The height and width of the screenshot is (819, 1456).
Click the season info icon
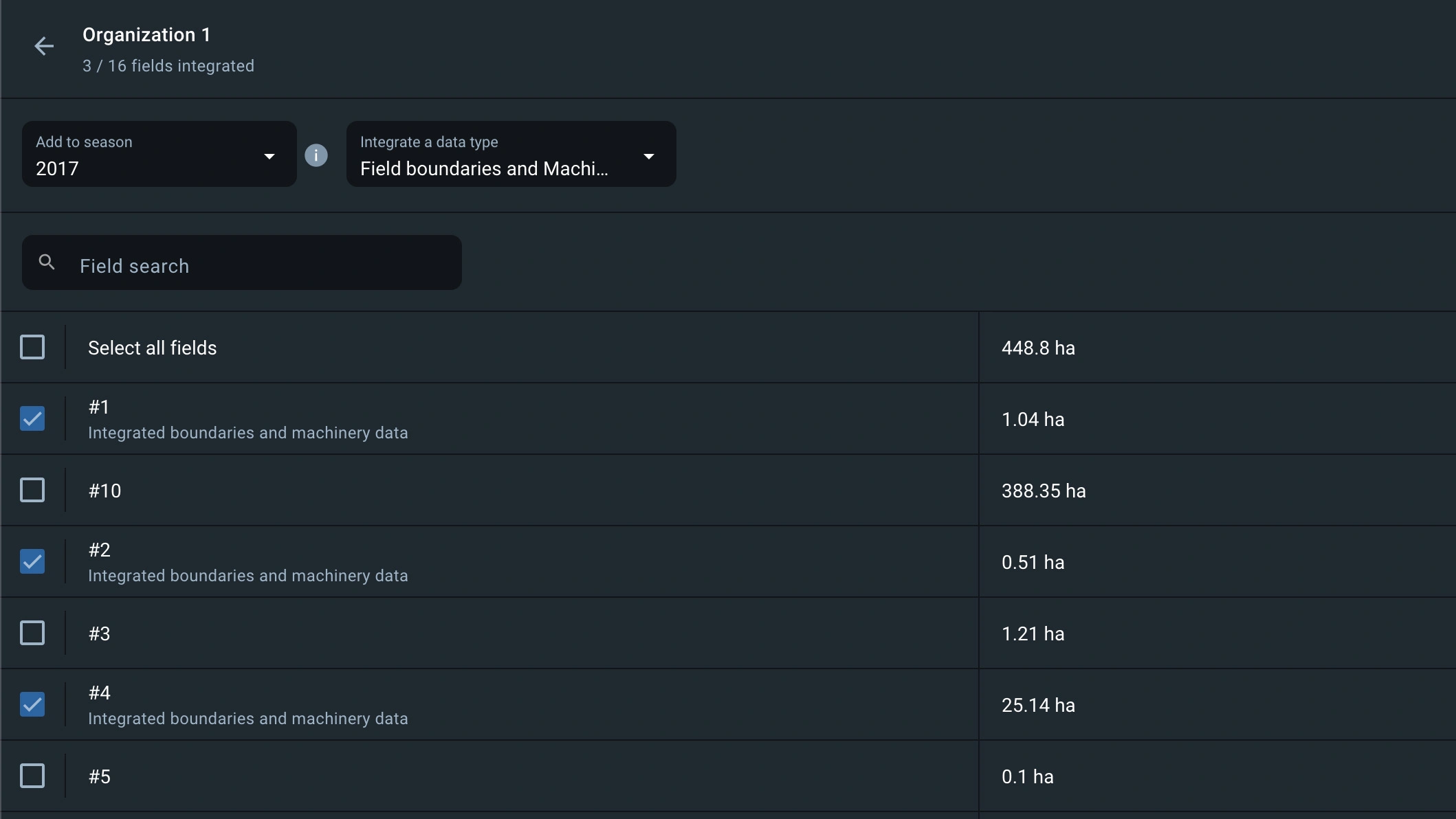coord(316,155)
